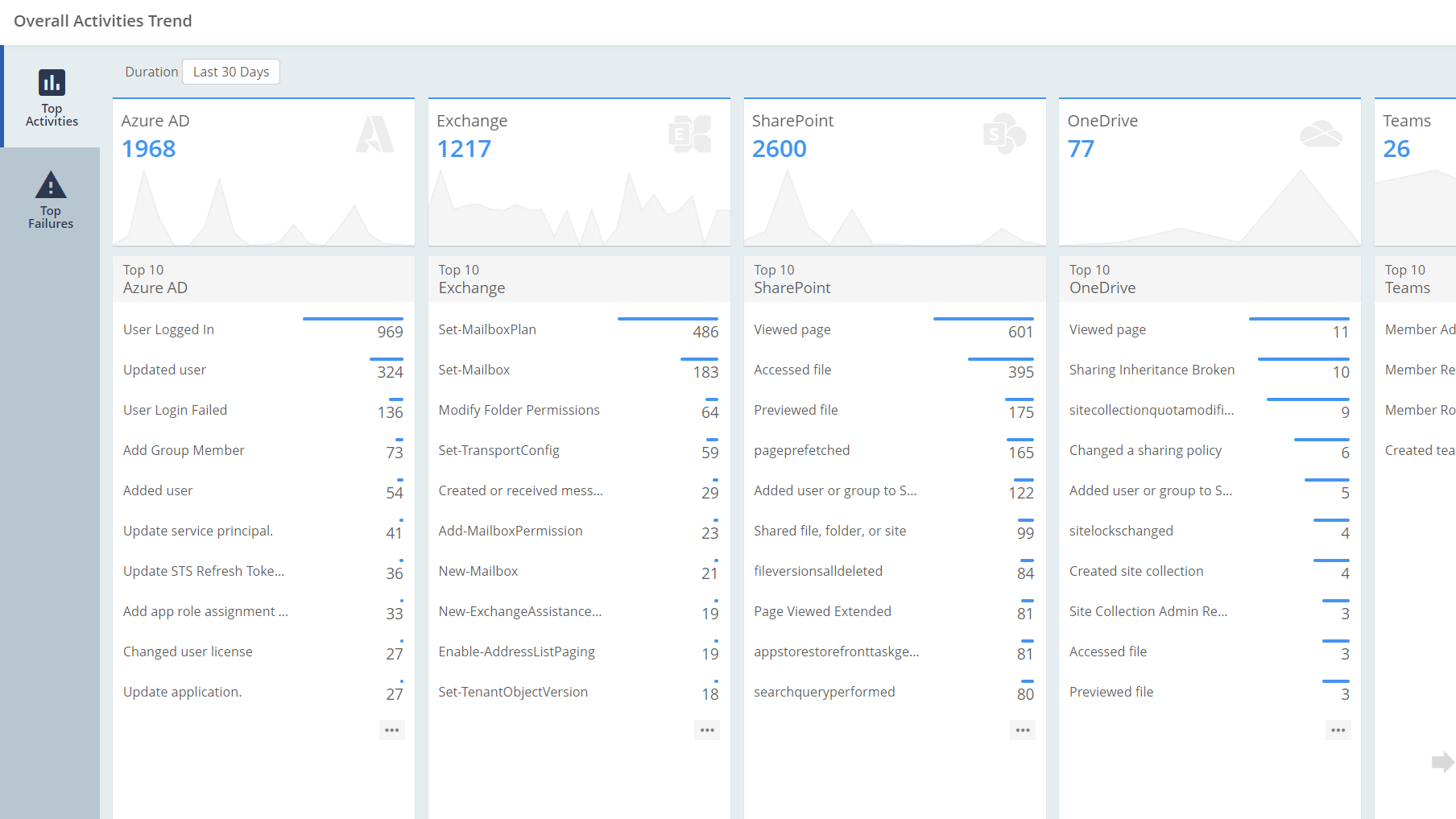Switch to the Top Activities tab
Viewport: 1456px width, 819px height.
click(x=51, y=97)
